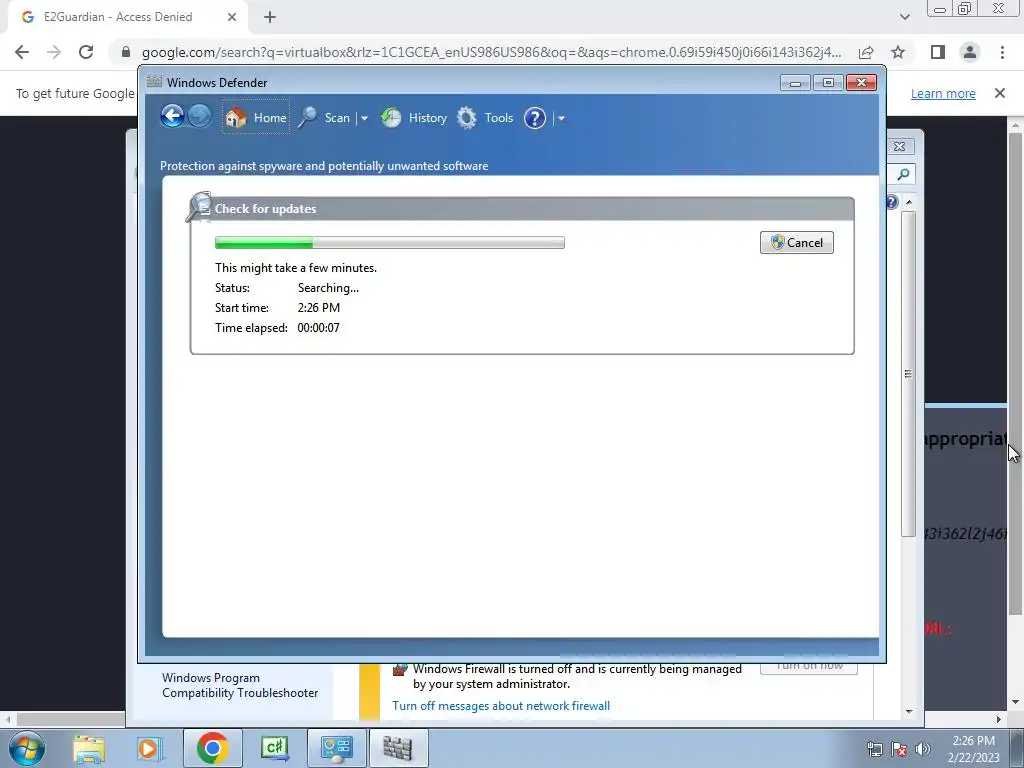Screen dimensions: 1024x768
Task: Turn off messages about network firewall
Action: [501, 705]
